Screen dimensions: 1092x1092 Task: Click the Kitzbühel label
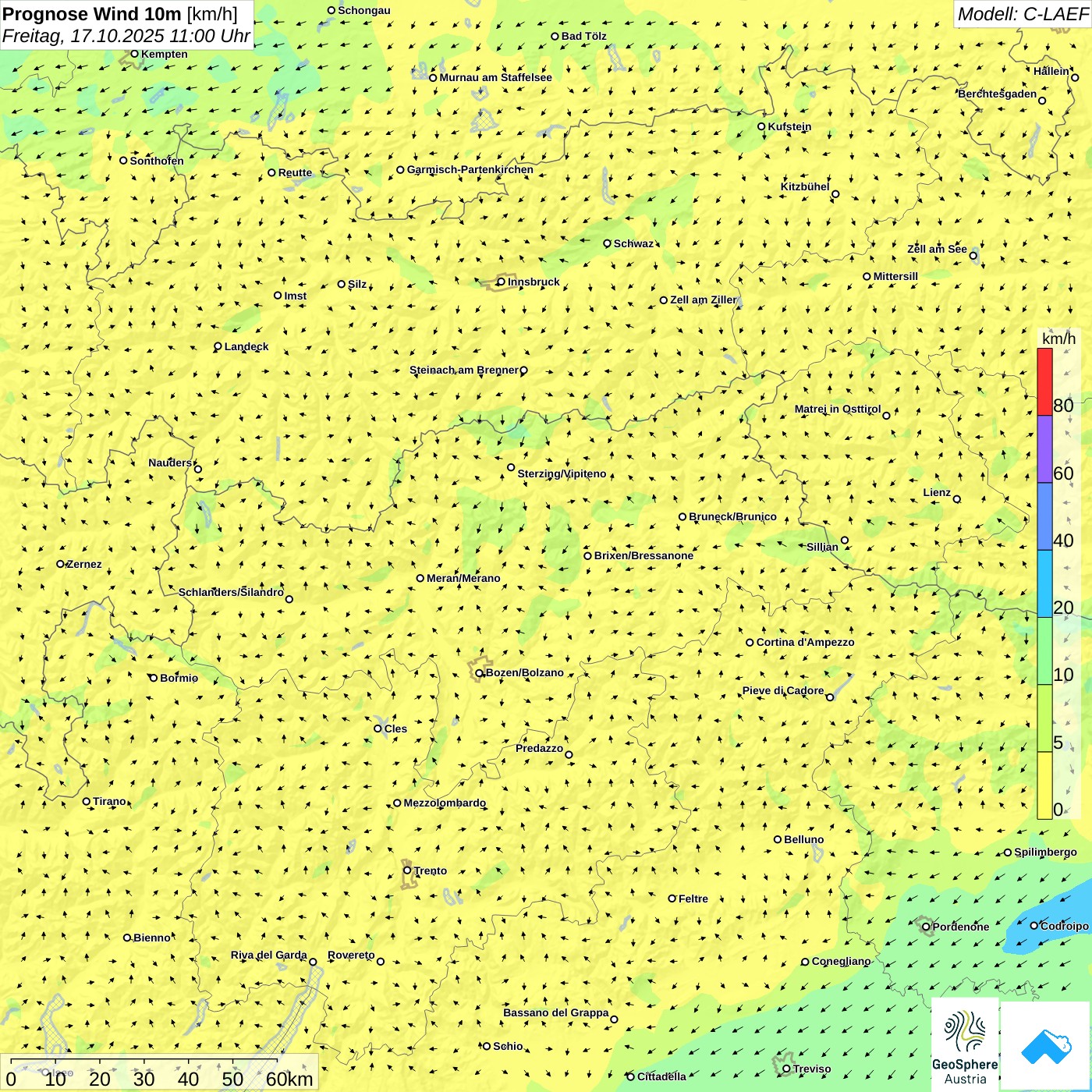[805, 186]
